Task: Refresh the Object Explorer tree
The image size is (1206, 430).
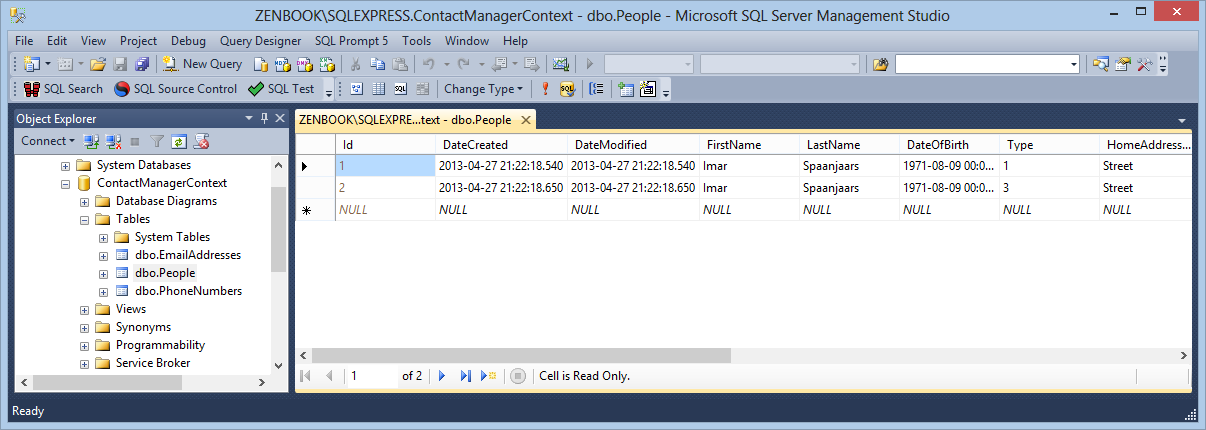Action: 179,142
